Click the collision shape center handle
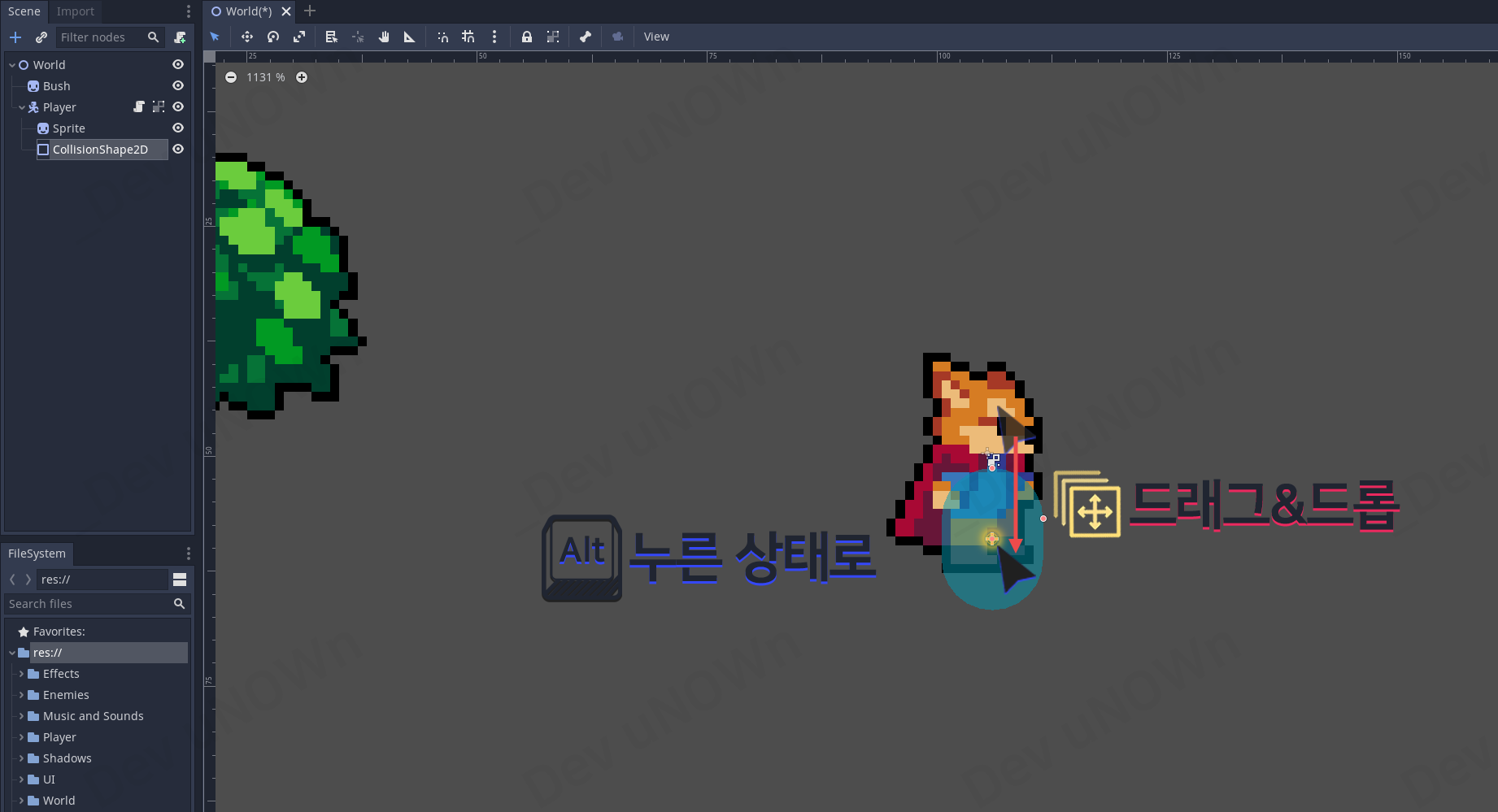1498x812 pixels. (x=992, y=539)
